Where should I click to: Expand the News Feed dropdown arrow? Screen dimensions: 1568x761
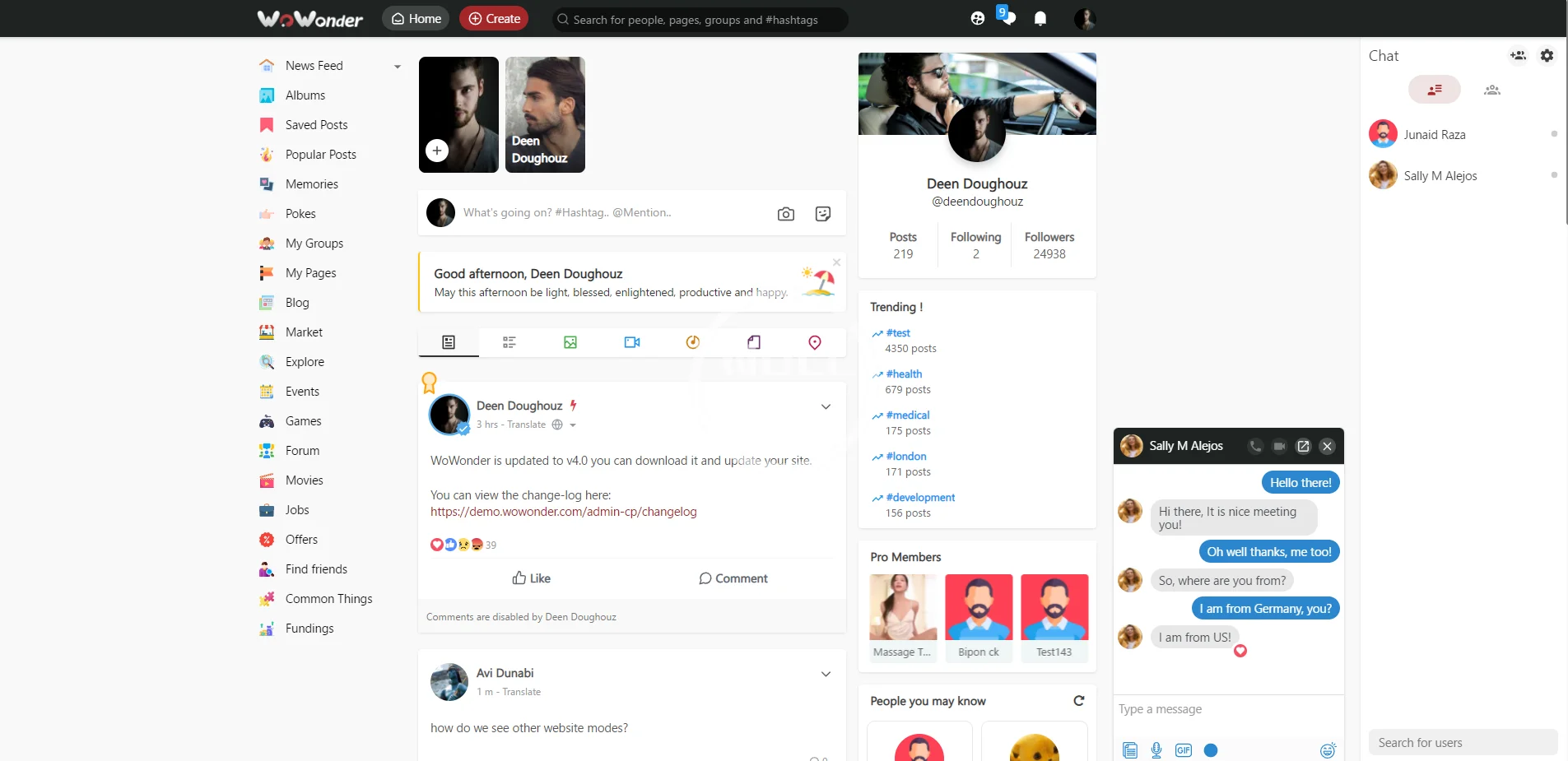[398, 67]
